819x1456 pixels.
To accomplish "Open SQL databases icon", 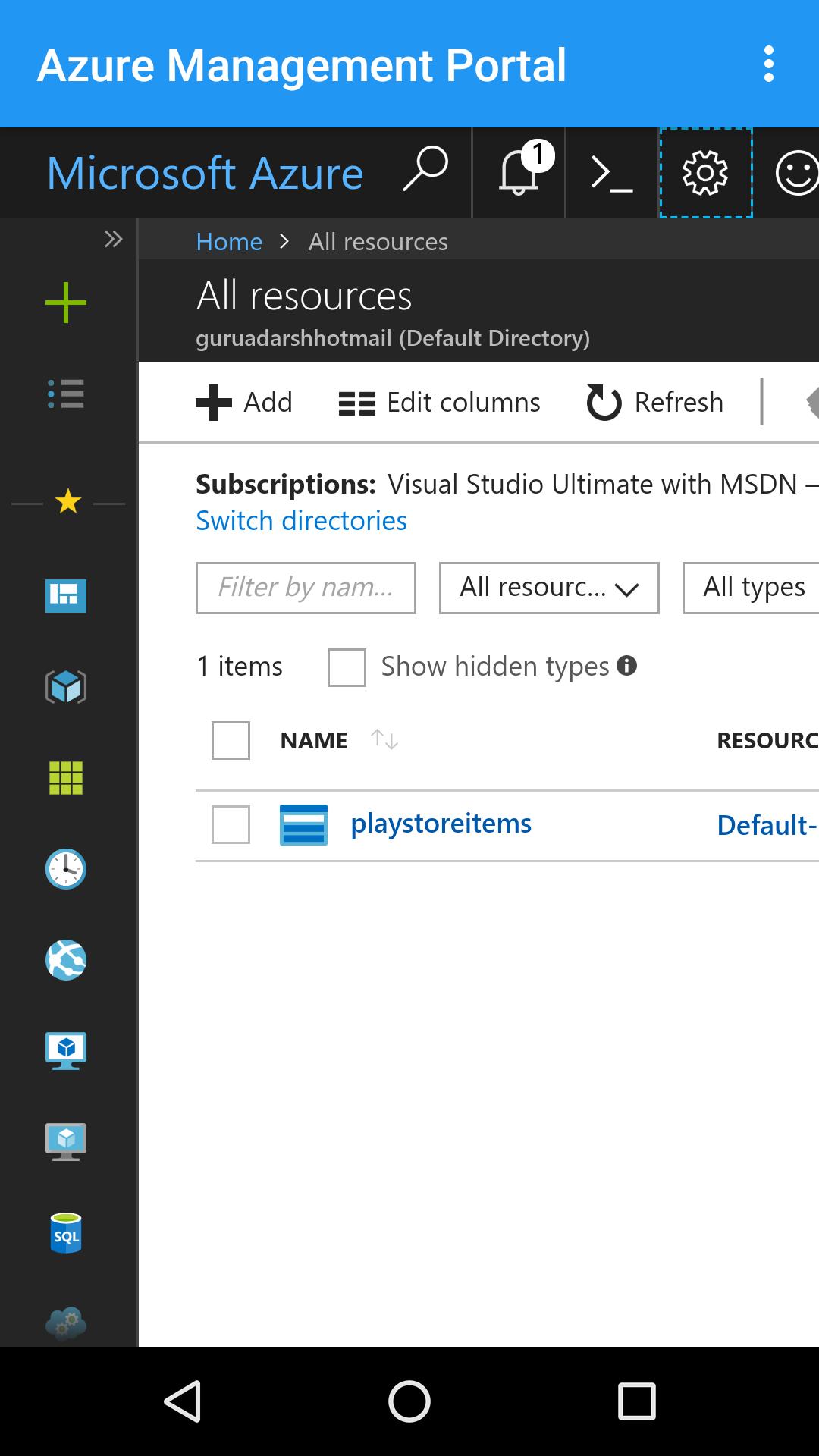I will click(66, 1233).
